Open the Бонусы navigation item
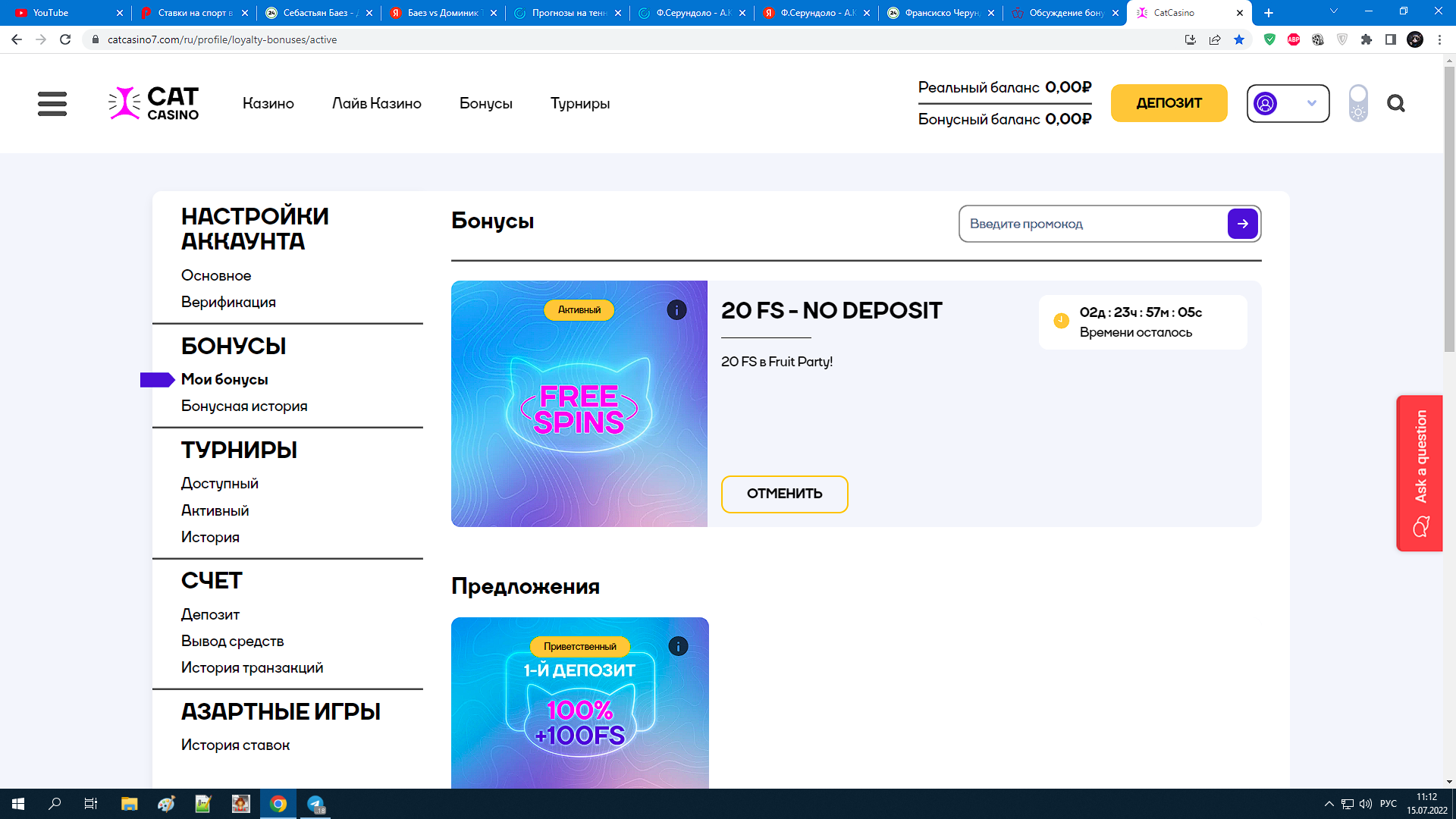1456x819 pixels. pyautogui.click(x=486, y=104)
